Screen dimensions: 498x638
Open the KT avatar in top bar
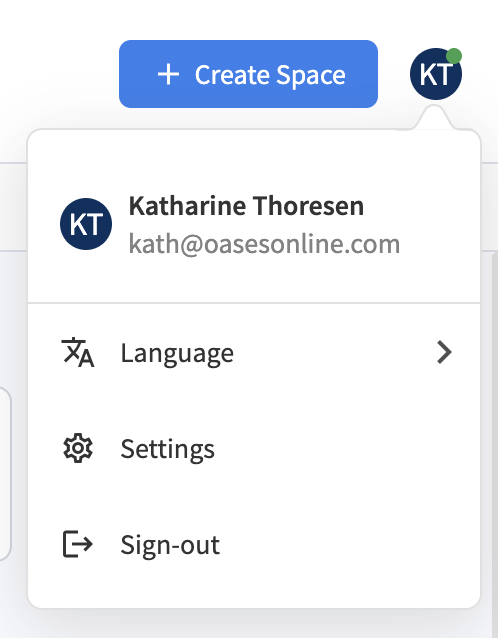pos(436,74)
